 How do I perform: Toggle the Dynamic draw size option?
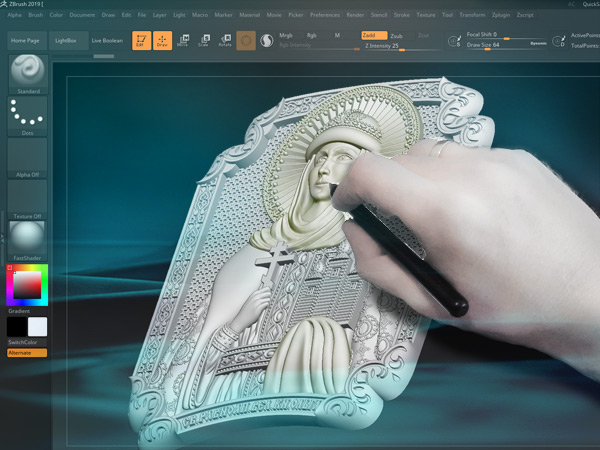click(538, 44)
